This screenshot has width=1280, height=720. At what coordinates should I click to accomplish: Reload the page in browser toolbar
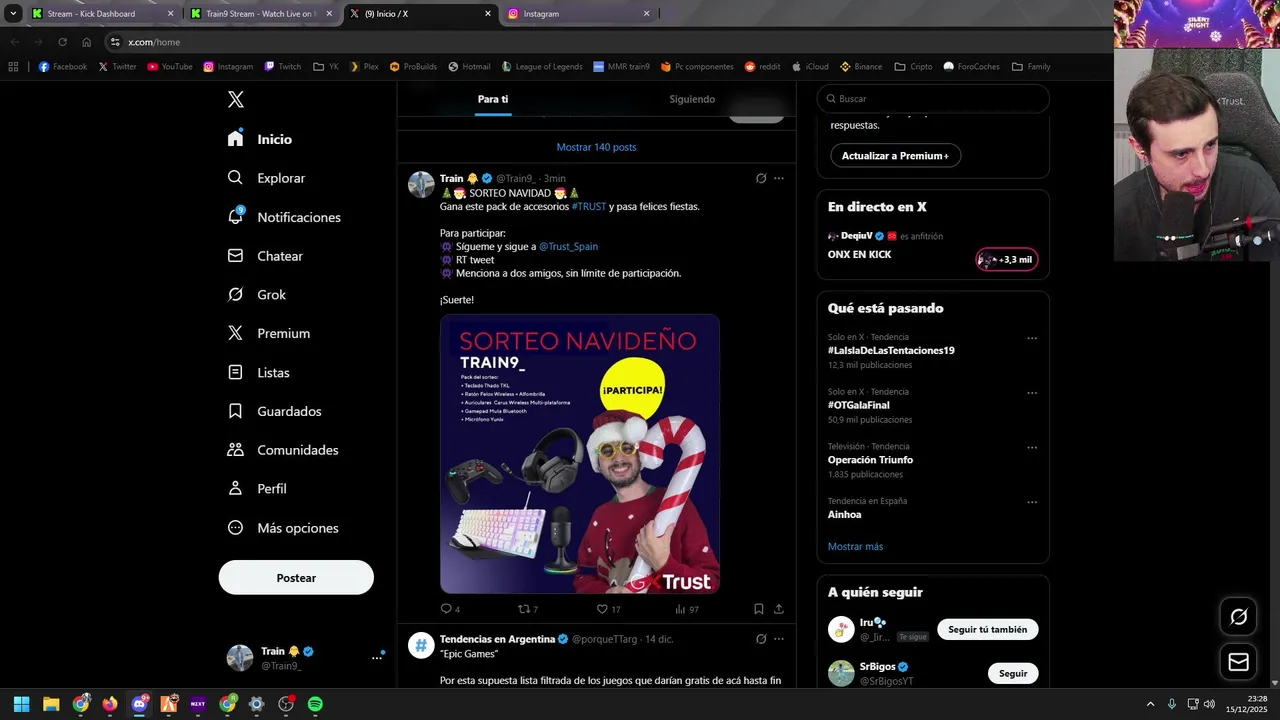(62, 42)
